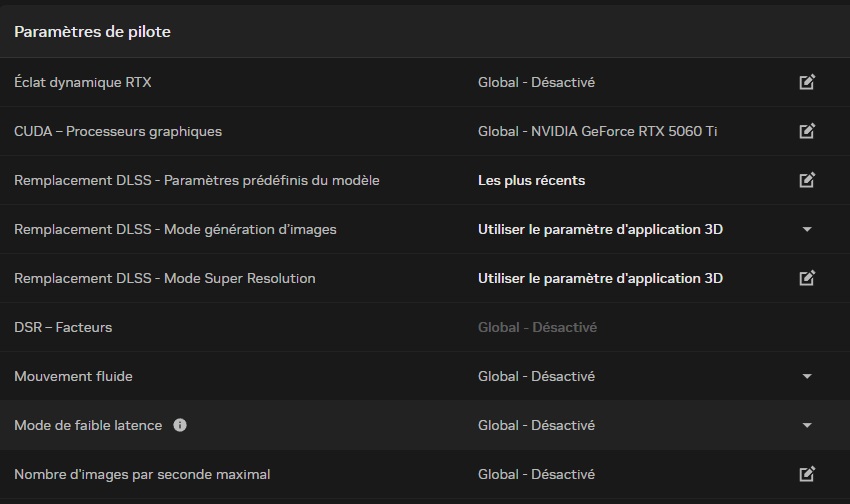Click Global - NVIDIA GeForce RTX 5060 Ti
This screenshot has width=850, height=504.
(x=597, y=131)
